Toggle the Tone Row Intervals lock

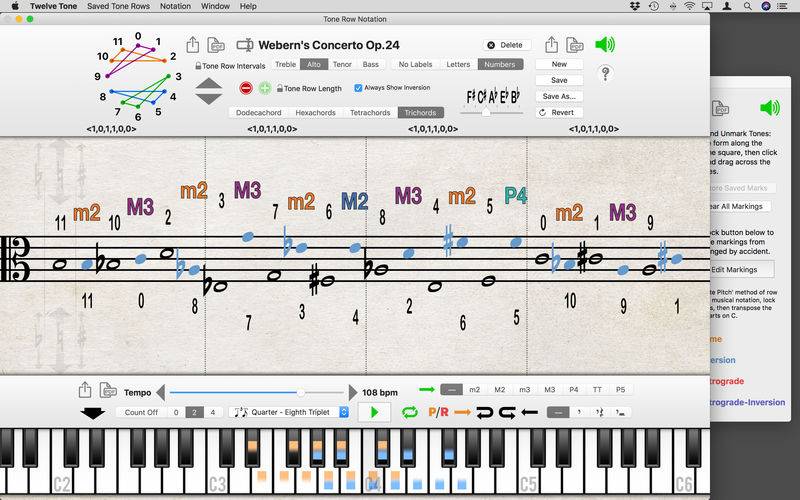198,66
